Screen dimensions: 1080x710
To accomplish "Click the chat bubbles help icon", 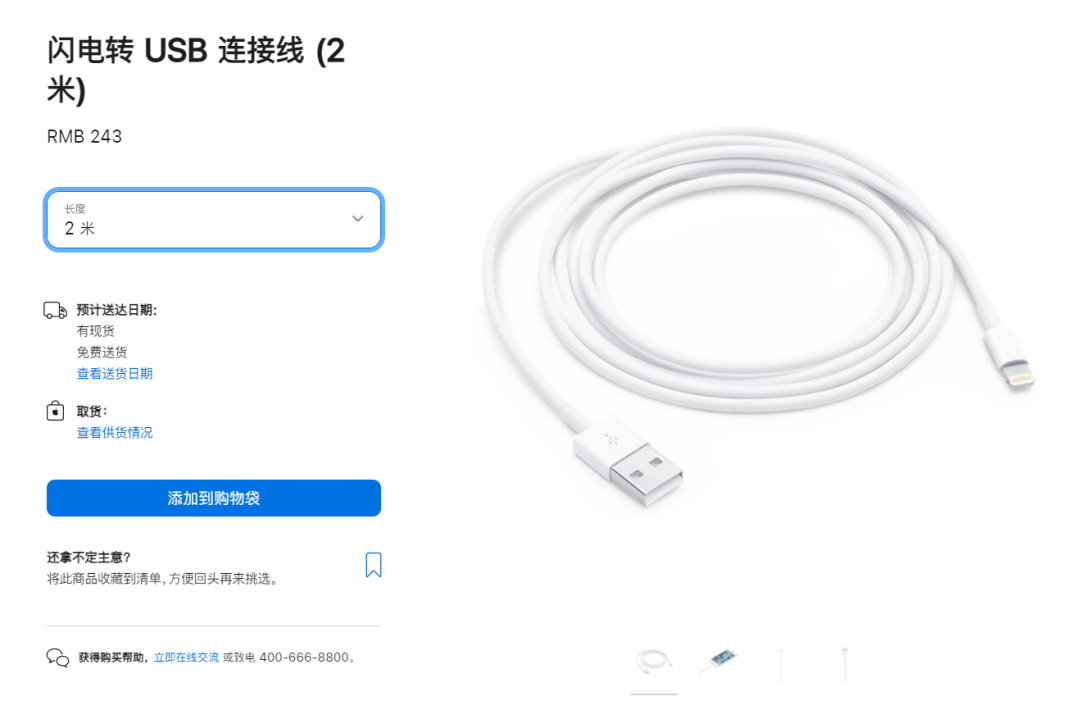I will point(58,658).
